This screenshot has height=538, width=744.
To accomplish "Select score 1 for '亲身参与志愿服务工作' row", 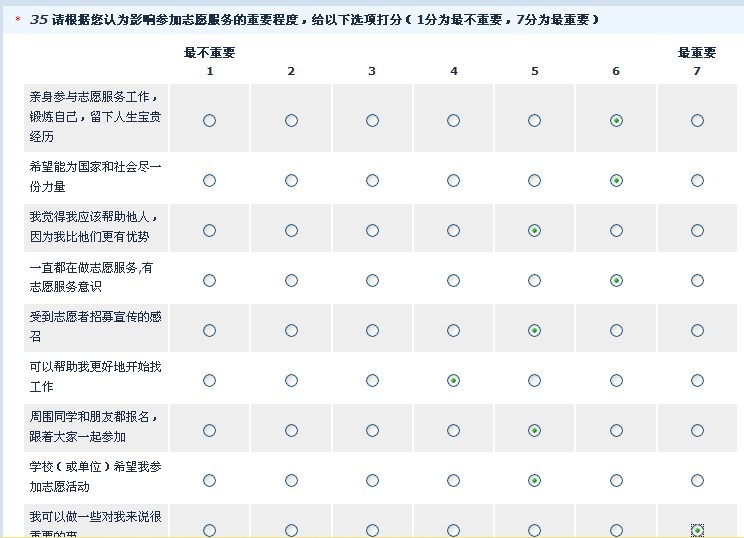I will 209,120.
